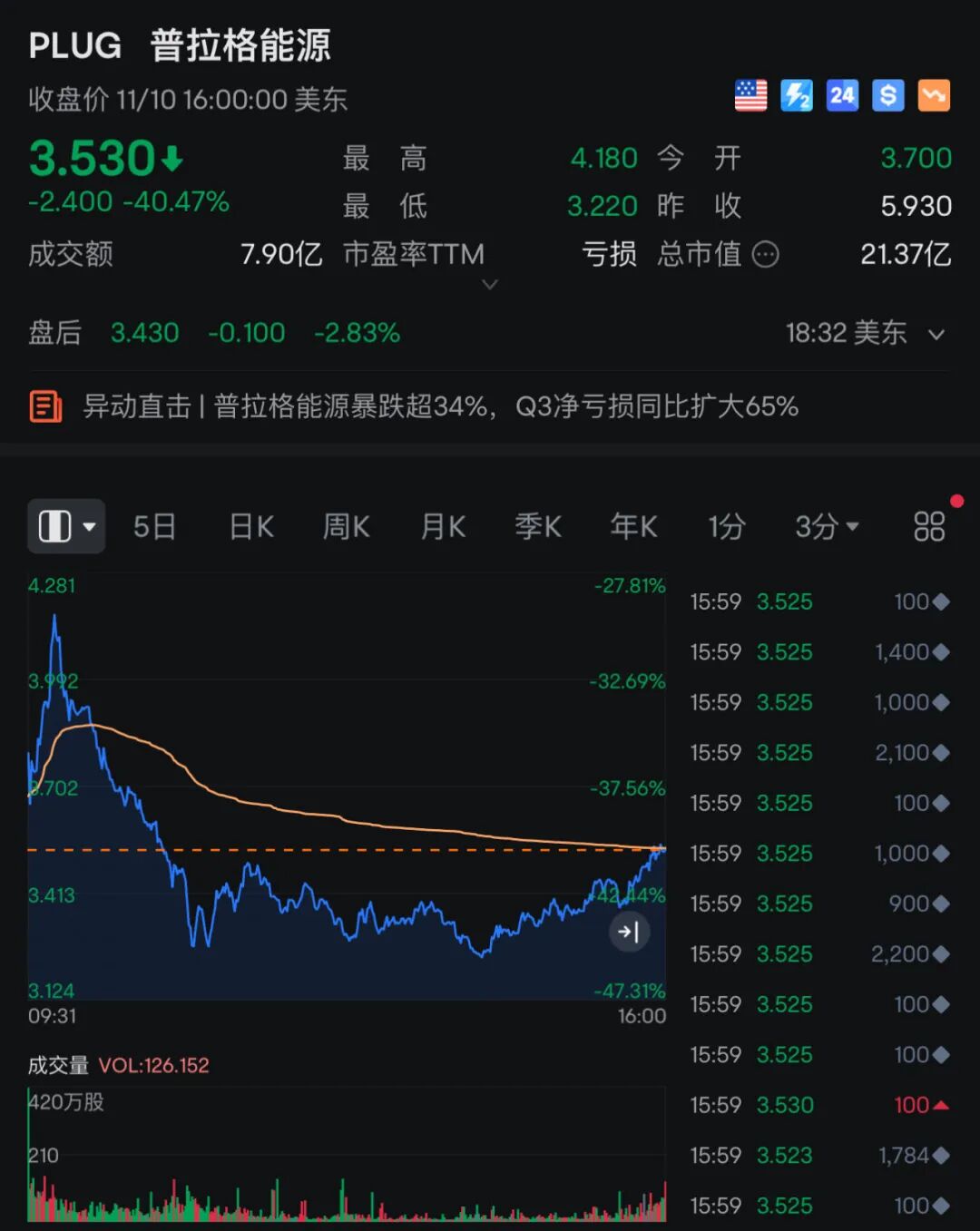
Task: Tap the 昨收 5.930 value
Action: point(916,207)
